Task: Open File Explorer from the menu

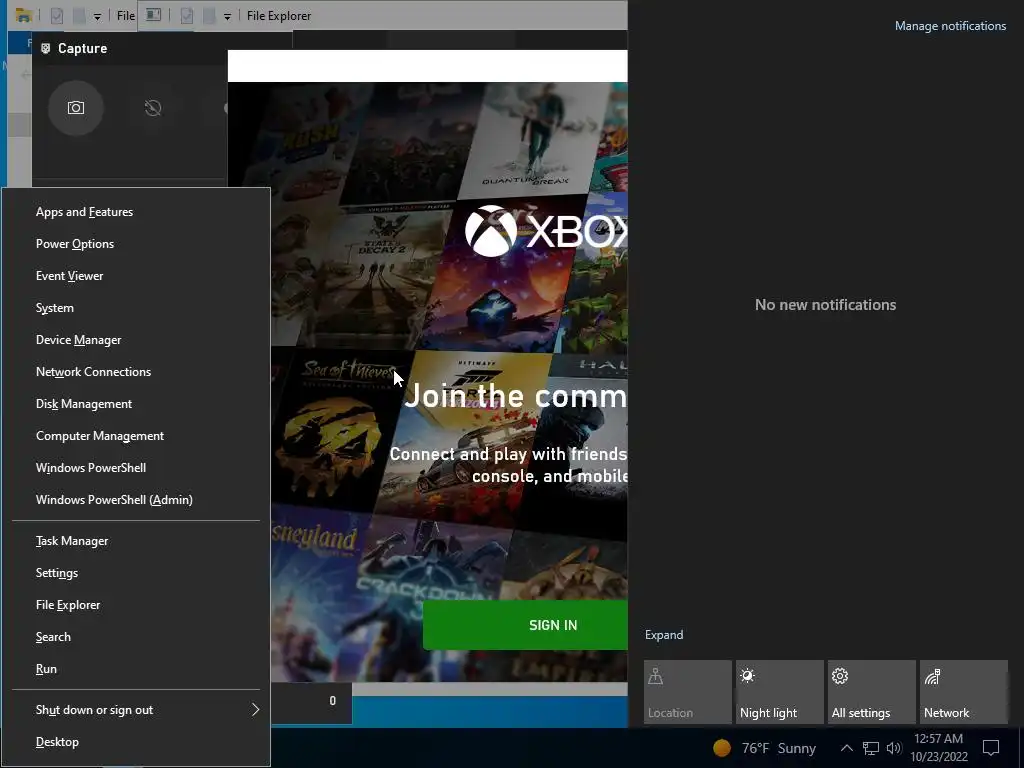Action: 136,605
